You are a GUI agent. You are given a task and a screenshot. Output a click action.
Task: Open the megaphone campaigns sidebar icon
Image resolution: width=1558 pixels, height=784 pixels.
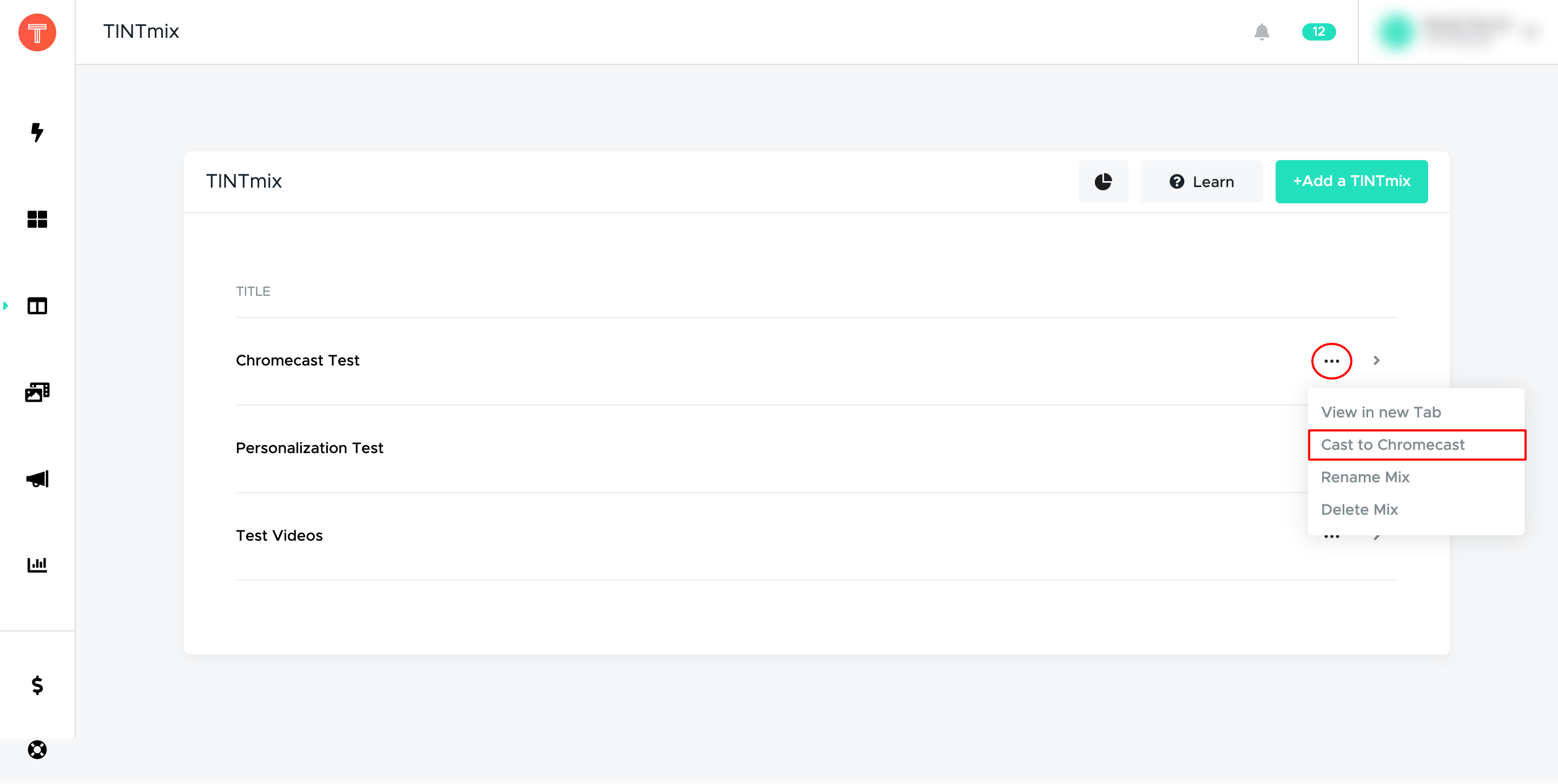(37, 479)
